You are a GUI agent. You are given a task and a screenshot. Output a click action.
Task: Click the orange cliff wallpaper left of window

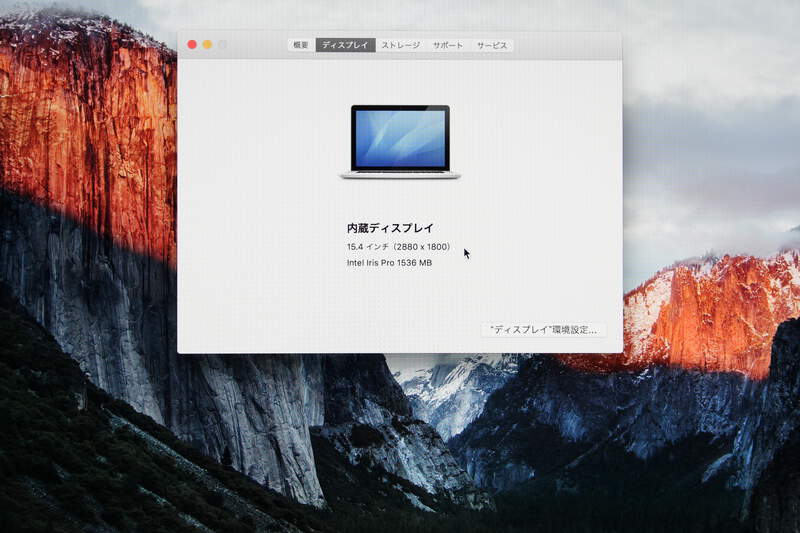(x=90, y=130)
